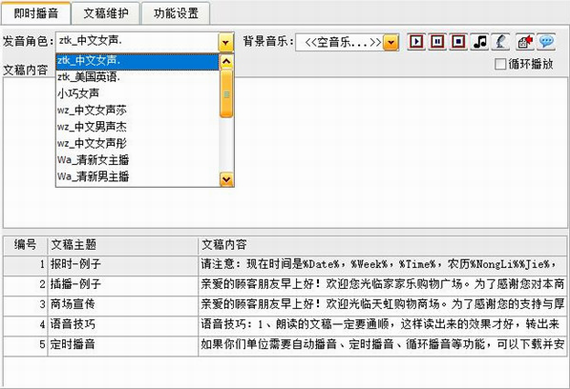Click the export icon with red arrow
Viewport: 570px width, 389px height.
click(525, 41)
